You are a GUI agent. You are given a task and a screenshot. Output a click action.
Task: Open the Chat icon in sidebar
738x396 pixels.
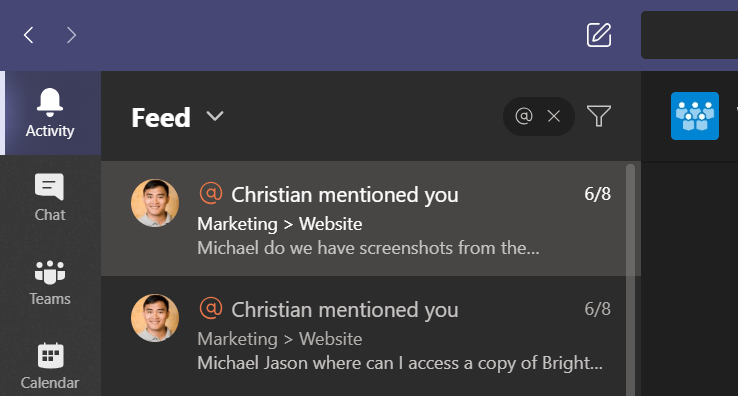click(x=49, y=186)
